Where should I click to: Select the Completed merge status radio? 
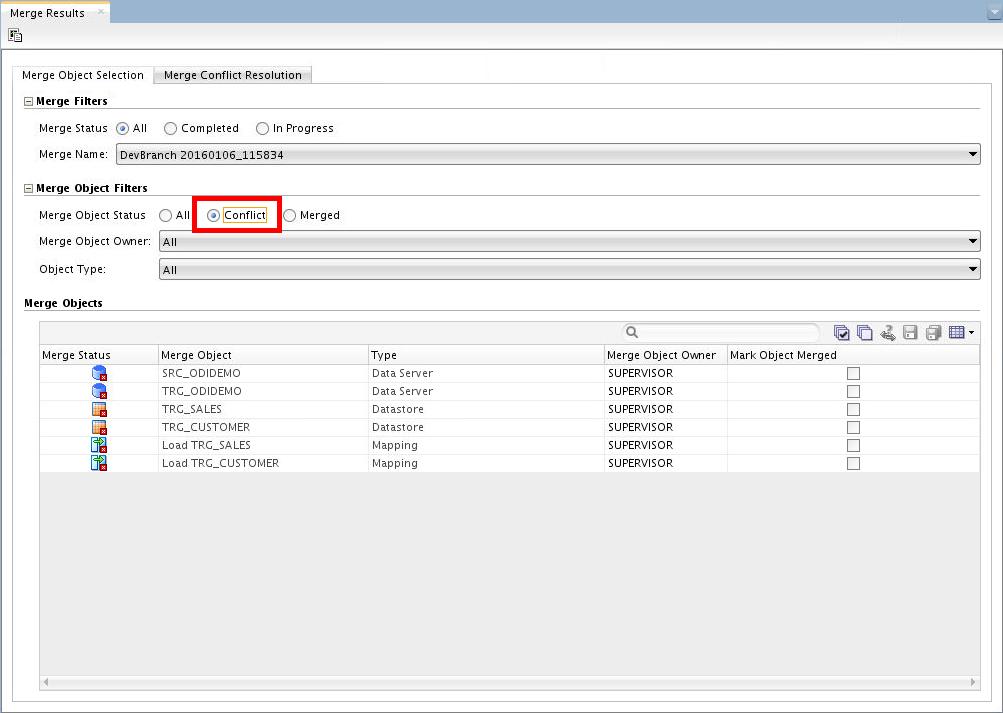tap(170, 129)
